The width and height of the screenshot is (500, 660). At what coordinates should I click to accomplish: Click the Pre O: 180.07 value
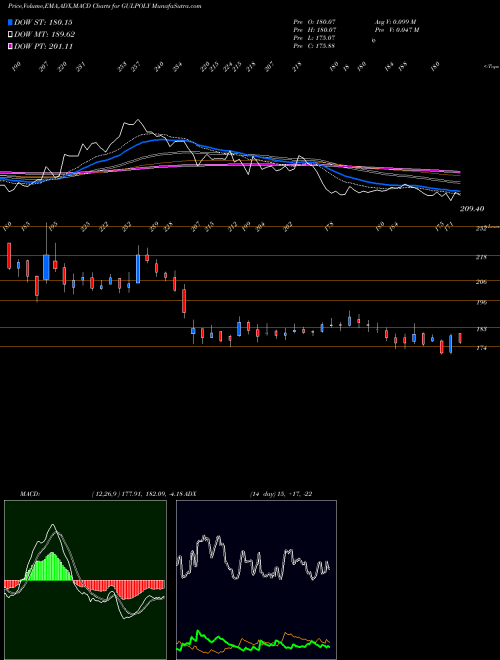point(314,22)
